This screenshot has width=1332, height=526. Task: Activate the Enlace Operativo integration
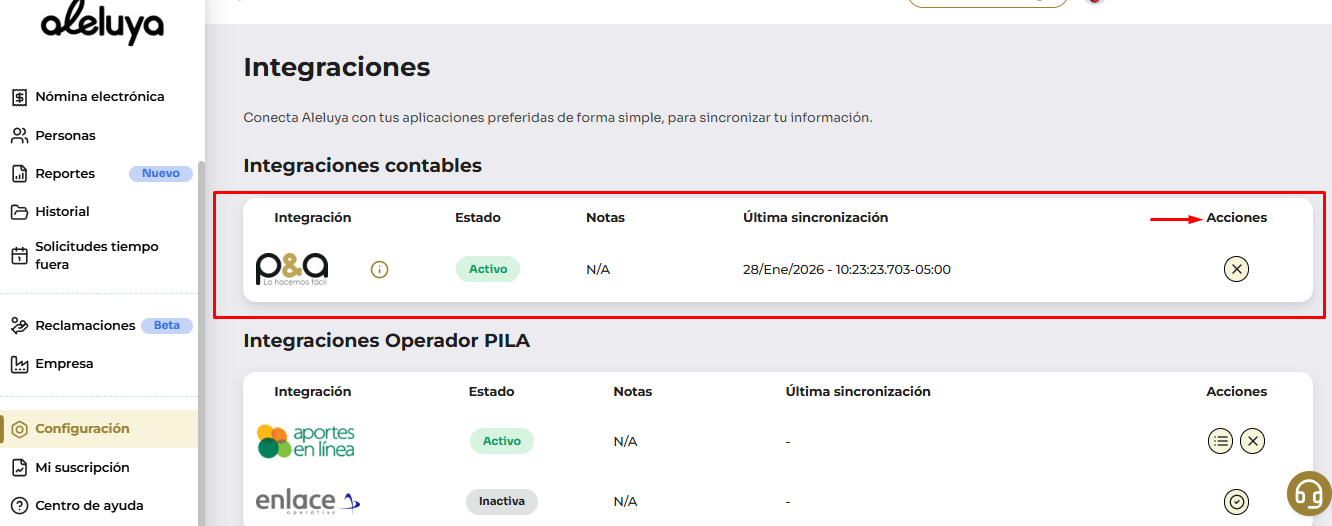coord(1237,502)
